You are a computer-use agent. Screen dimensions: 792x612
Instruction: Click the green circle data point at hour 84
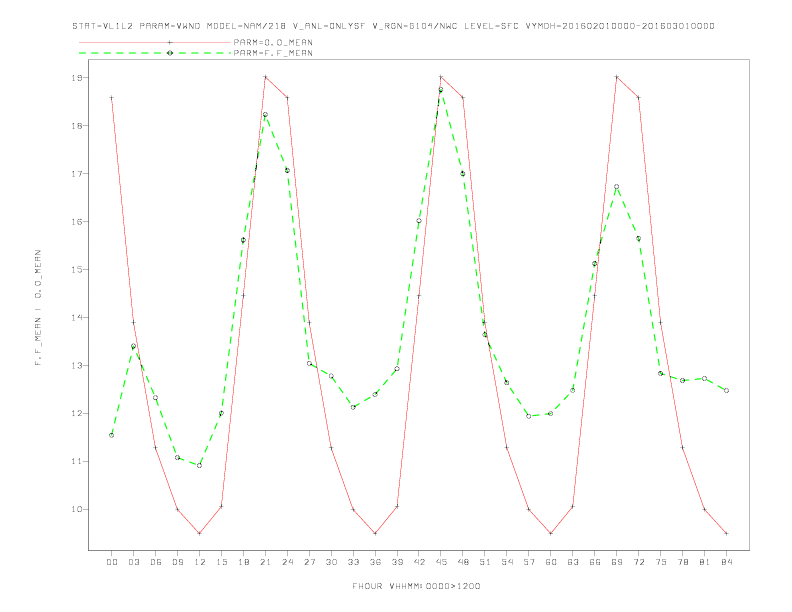pyautogui.click(x=726, y=390)
